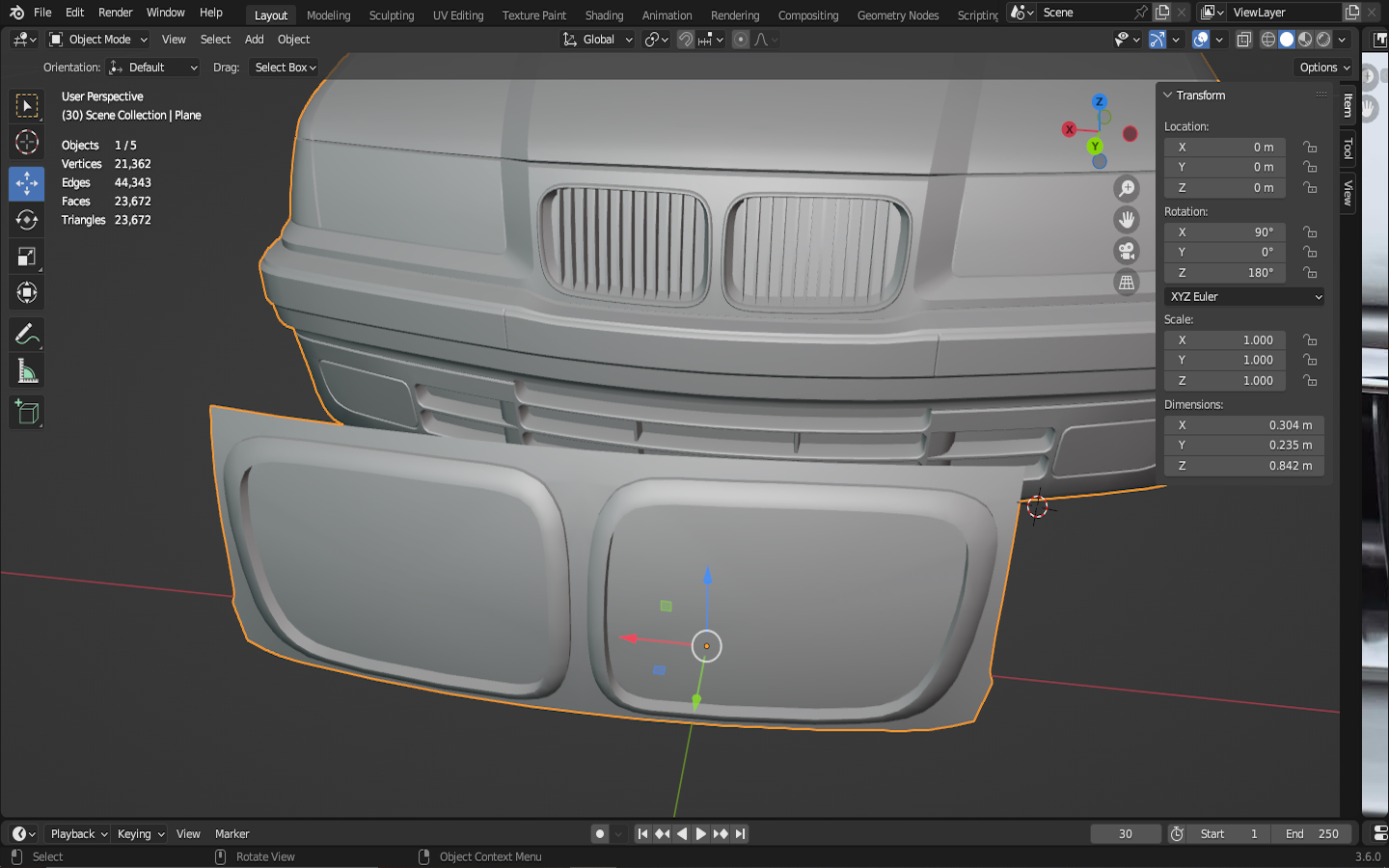Select the Measure ruler tool
The width and height of the screenshot is (1389, 868).
27,371
